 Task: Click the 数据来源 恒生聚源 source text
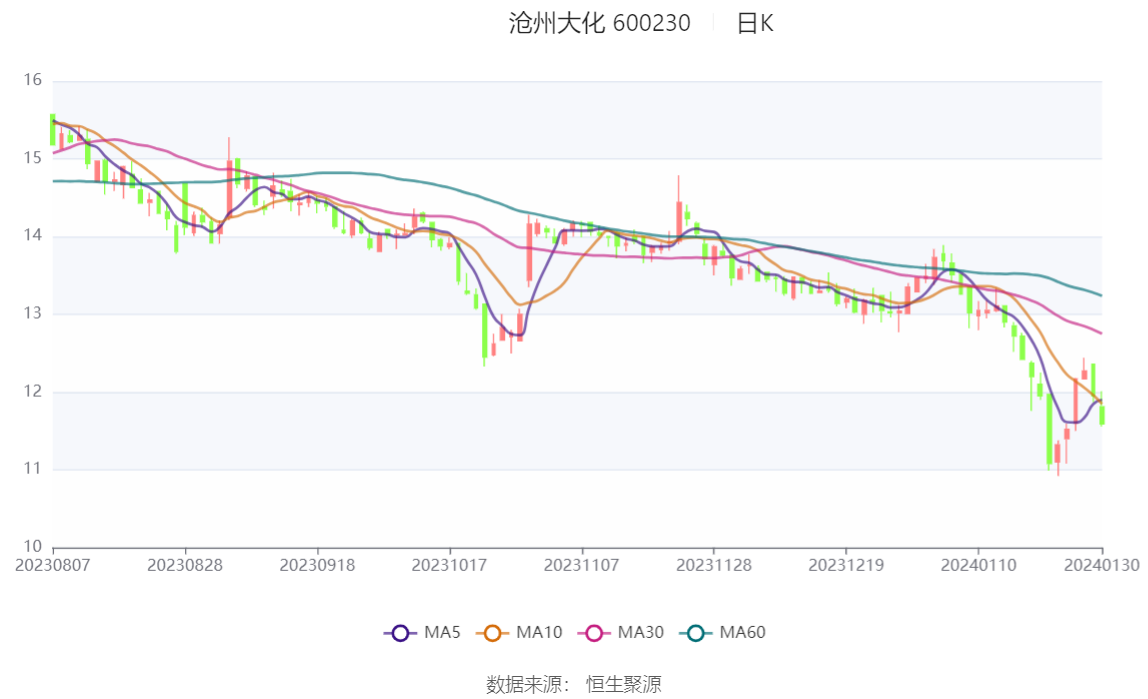tap(574, 684)
